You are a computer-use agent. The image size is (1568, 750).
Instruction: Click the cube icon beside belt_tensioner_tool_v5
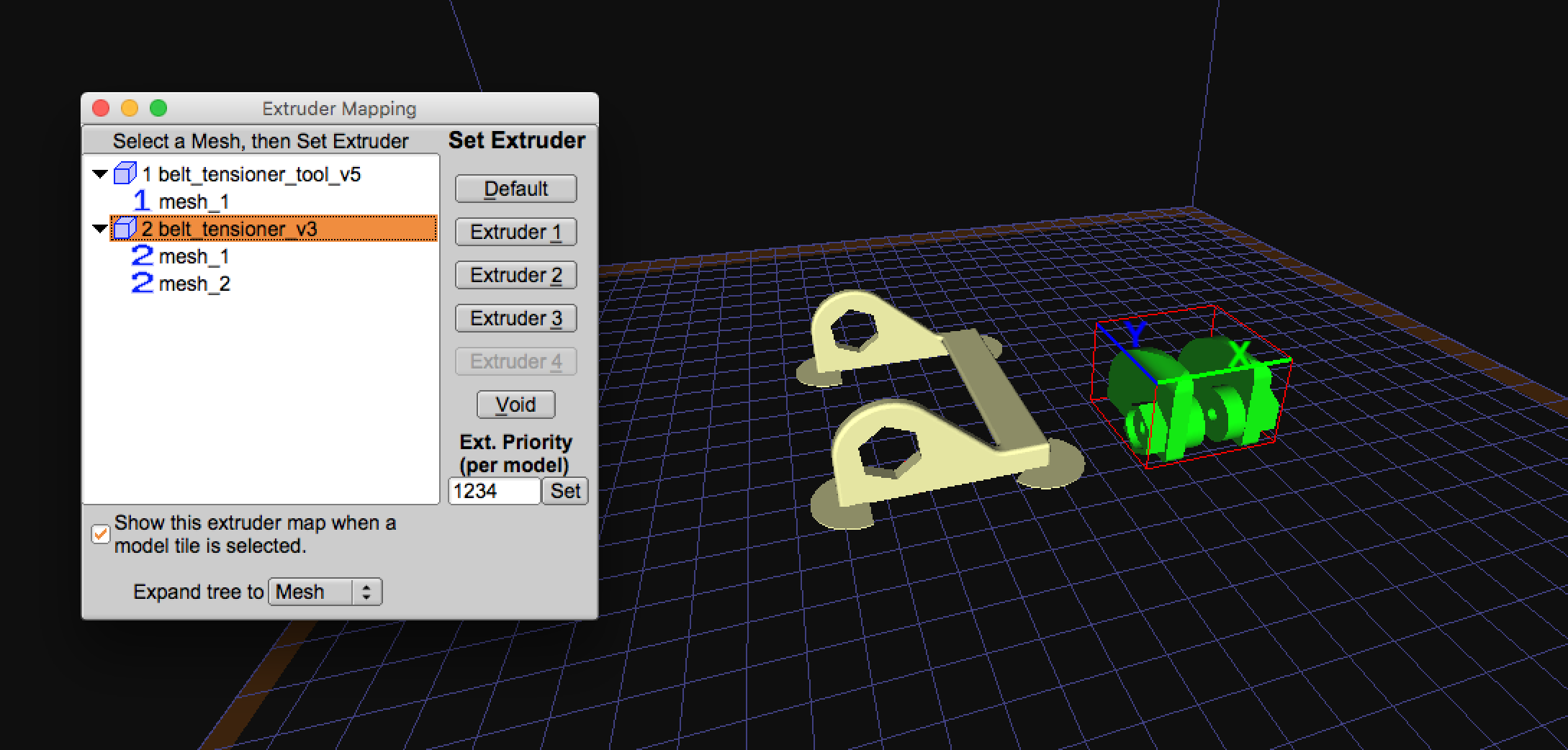[x=125, y=174]
